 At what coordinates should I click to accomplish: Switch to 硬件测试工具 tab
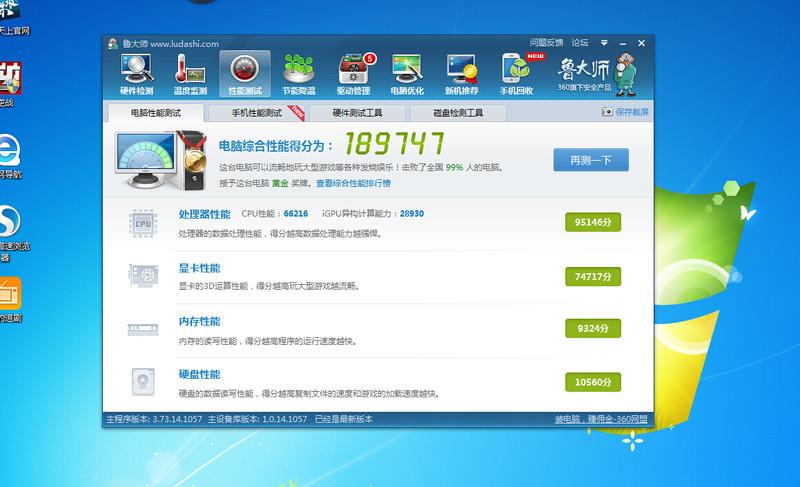pyautogui.click(x=357, y=113)
